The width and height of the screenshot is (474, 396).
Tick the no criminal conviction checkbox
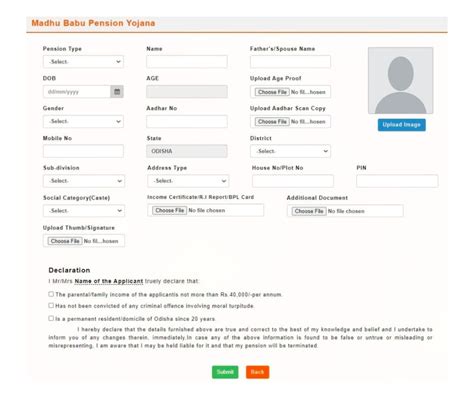[51, 305]
